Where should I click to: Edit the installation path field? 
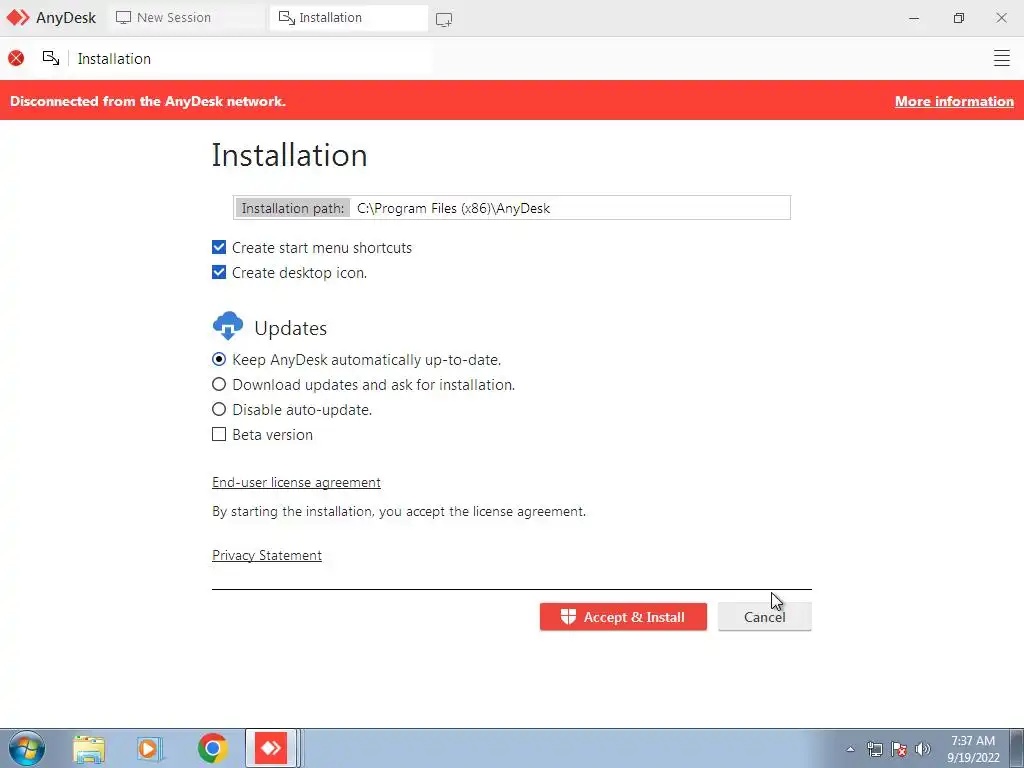tap(571, 208)
